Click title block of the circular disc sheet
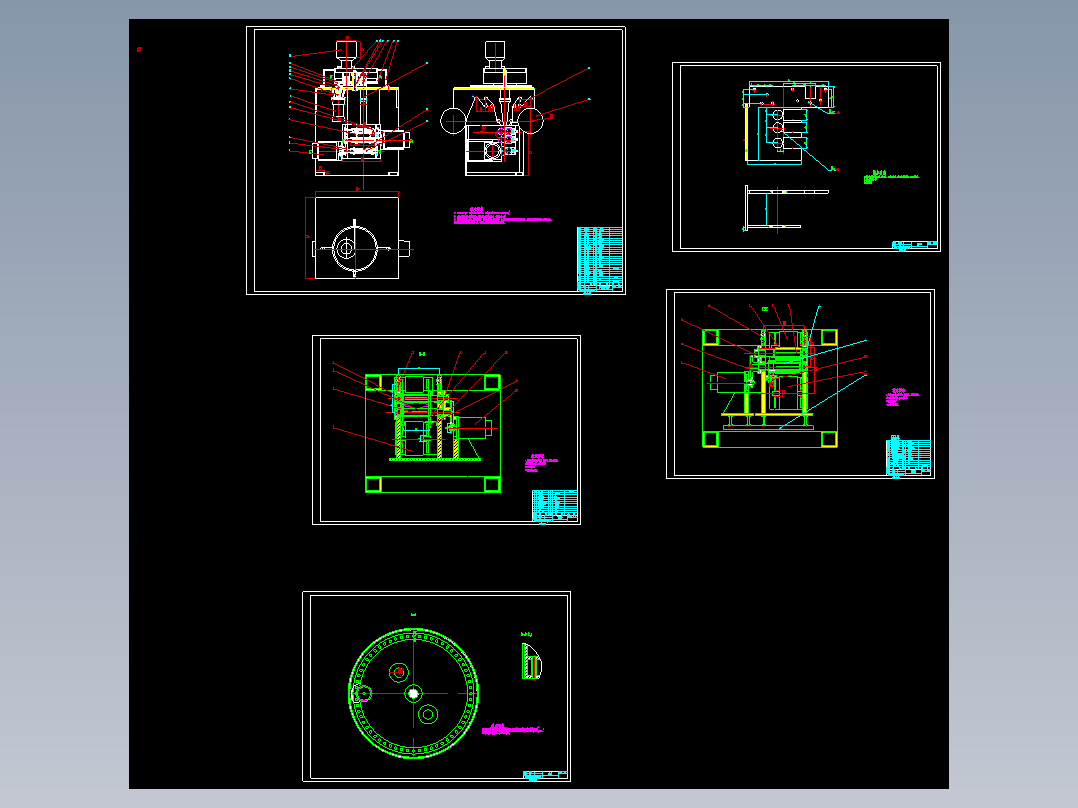 [x=545, y=775]
